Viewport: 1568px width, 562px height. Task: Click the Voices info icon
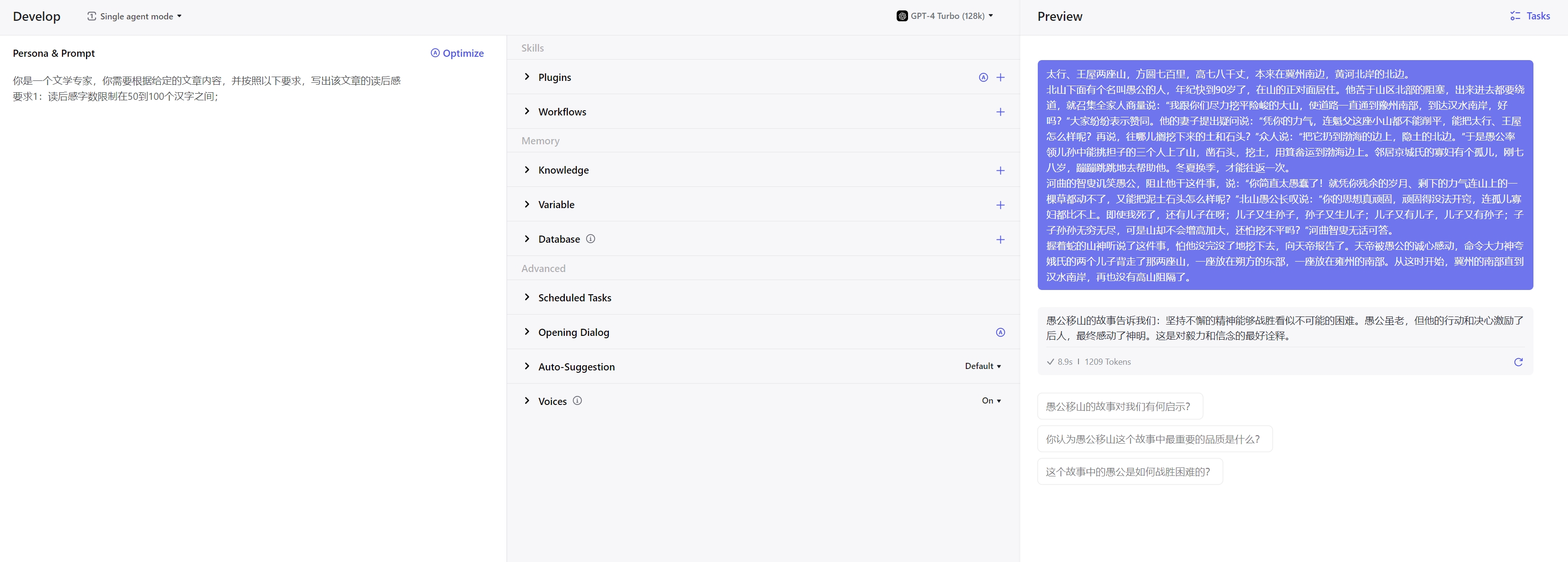[x=577, y=401]
